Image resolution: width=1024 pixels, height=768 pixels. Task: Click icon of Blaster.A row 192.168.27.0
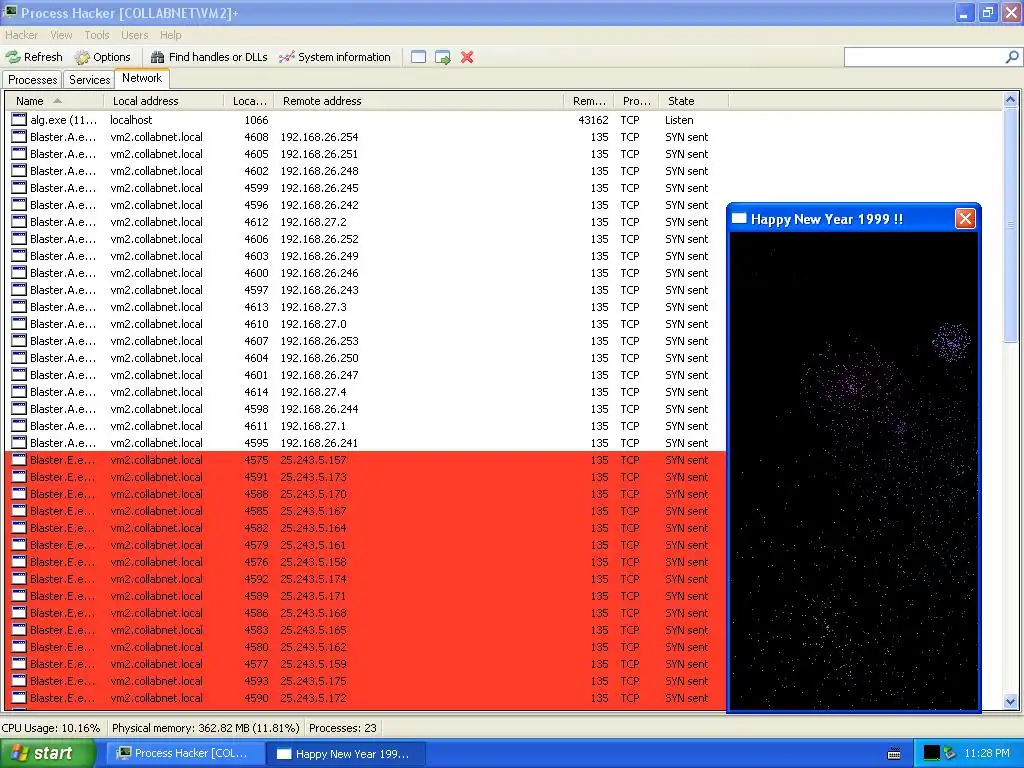(x=19, y=324)
